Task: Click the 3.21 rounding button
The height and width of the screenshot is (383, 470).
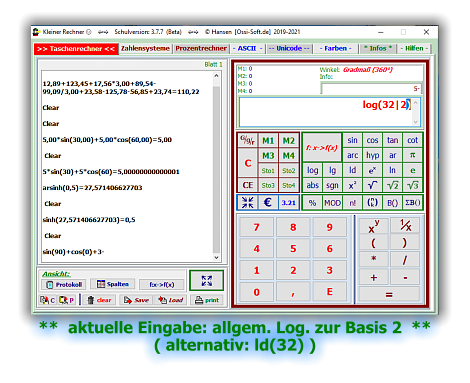Action: pos(289,202)
